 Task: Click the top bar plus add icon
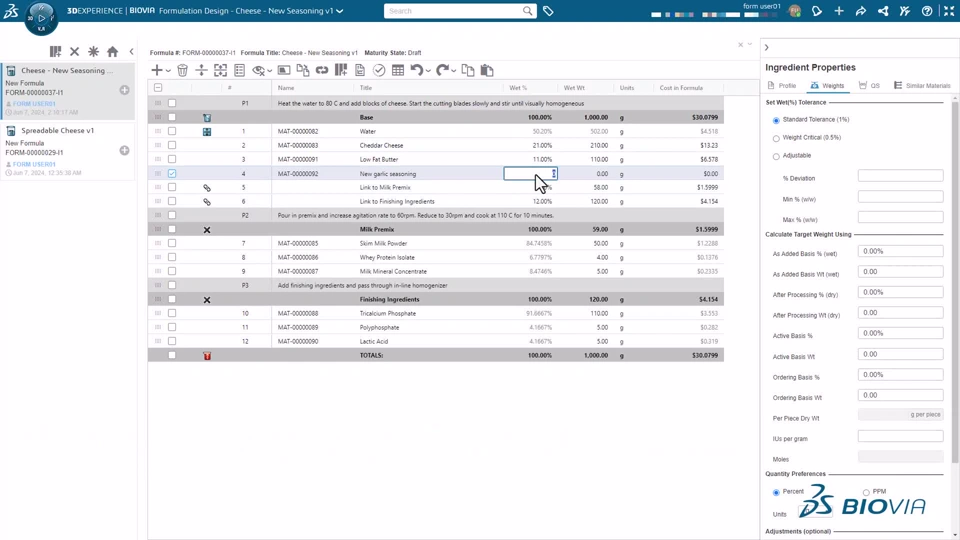tap(839, 11)
